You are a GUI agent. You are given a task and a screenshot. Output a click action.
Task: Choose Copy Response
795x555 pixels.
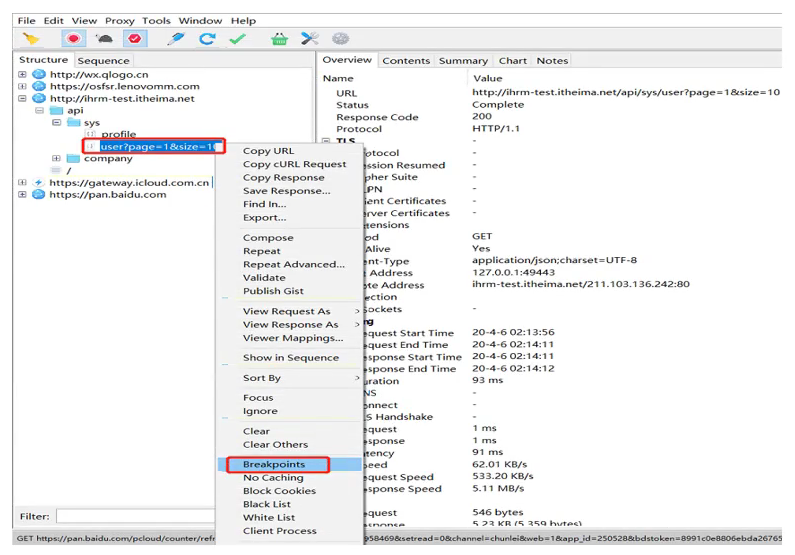(283, 177)
